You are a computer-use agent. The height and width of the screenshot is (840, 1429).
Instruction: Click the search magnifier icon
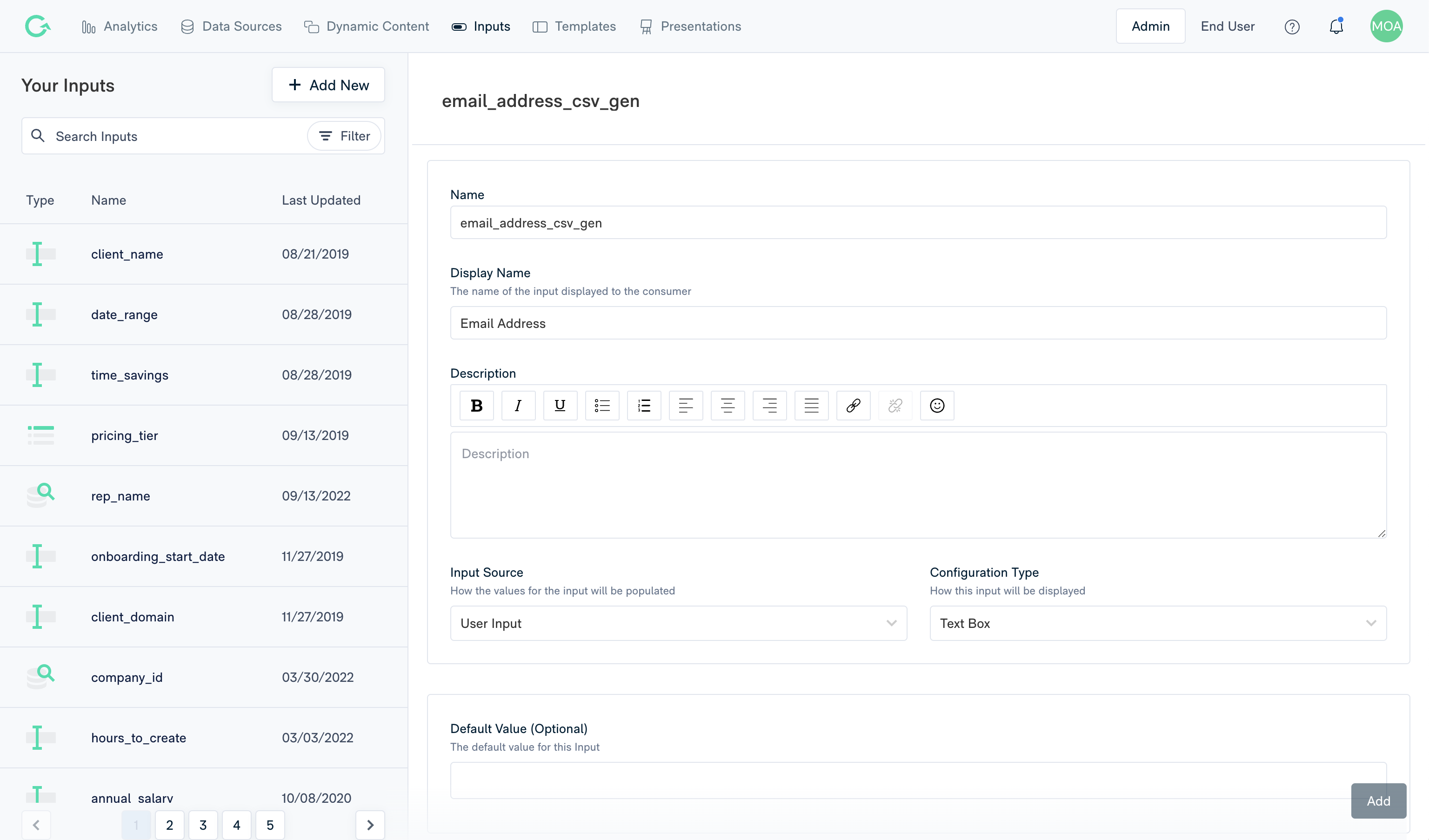38,135
